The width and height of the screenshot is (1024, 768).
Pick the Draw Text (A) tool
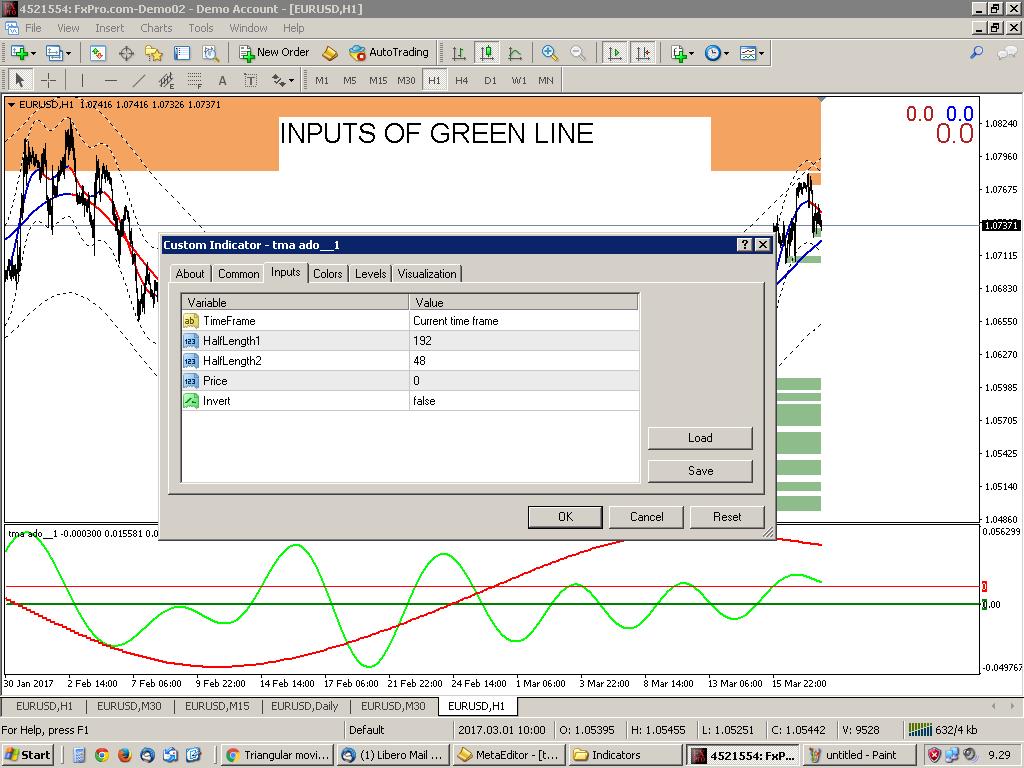point(222,81)
